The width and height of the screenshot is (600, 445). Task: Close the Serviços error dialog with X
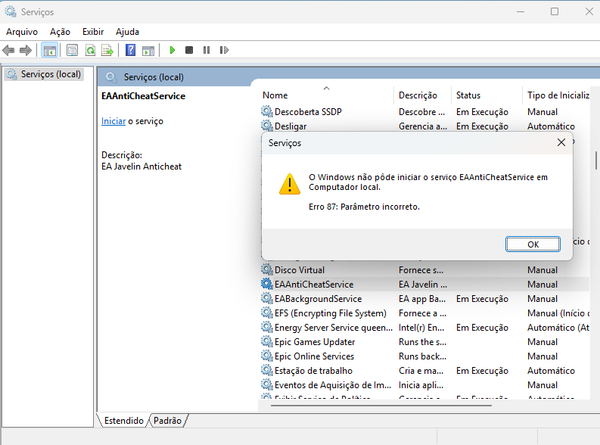561,143
